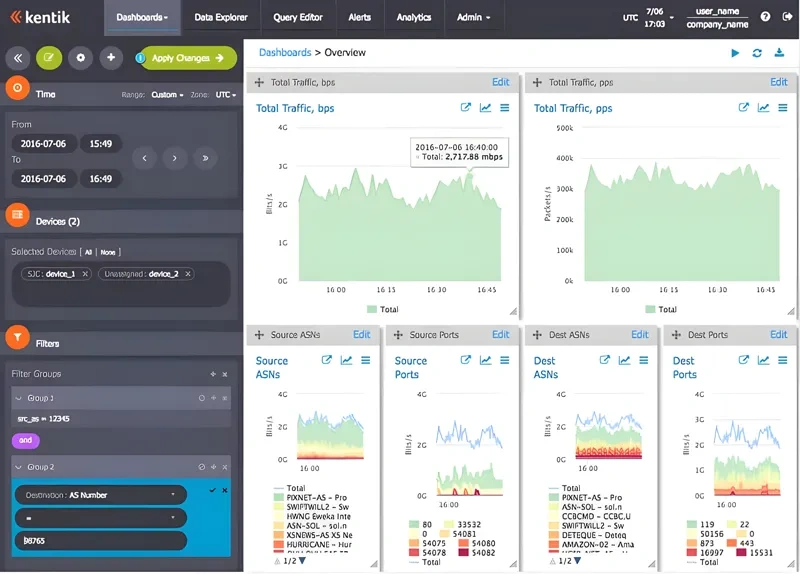Collapse the sidebar with the double-chevron icon

(19, 58)
